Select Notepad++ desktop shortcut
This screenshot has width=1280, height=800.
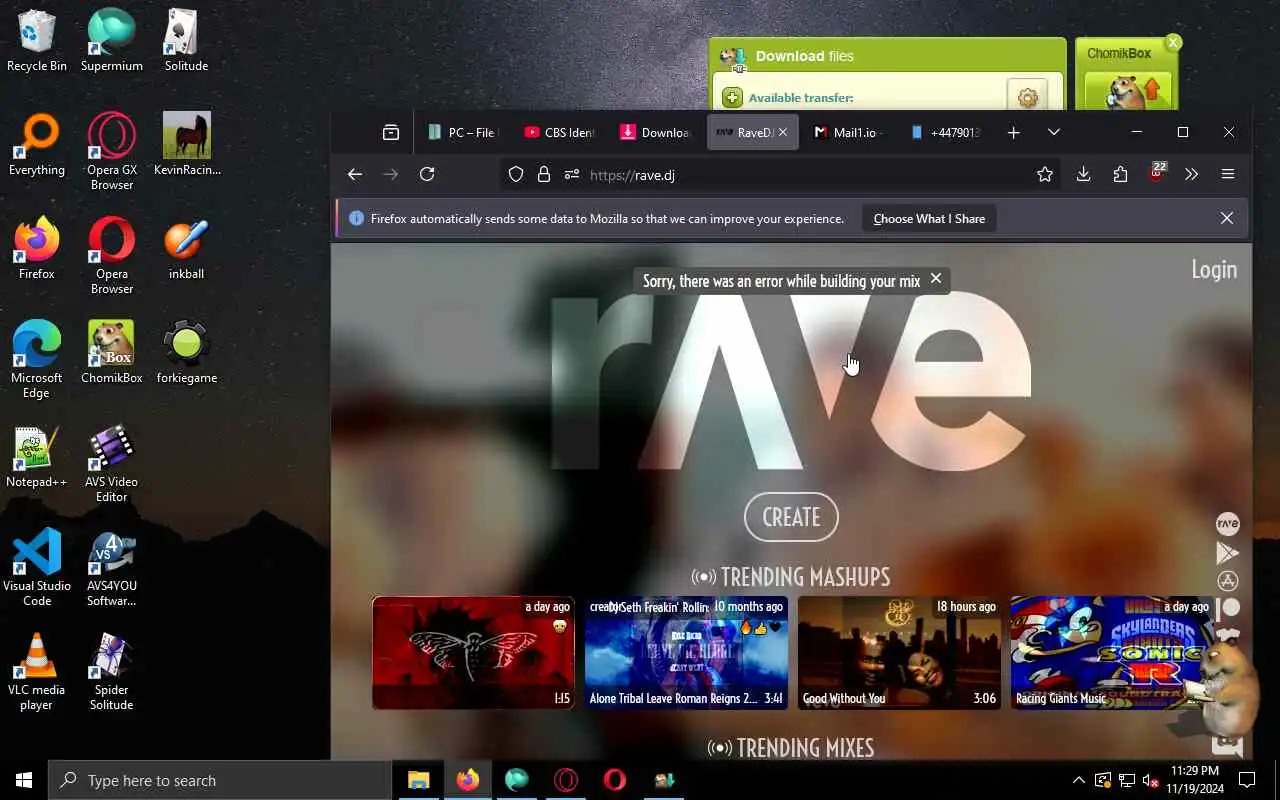(37, 456)
